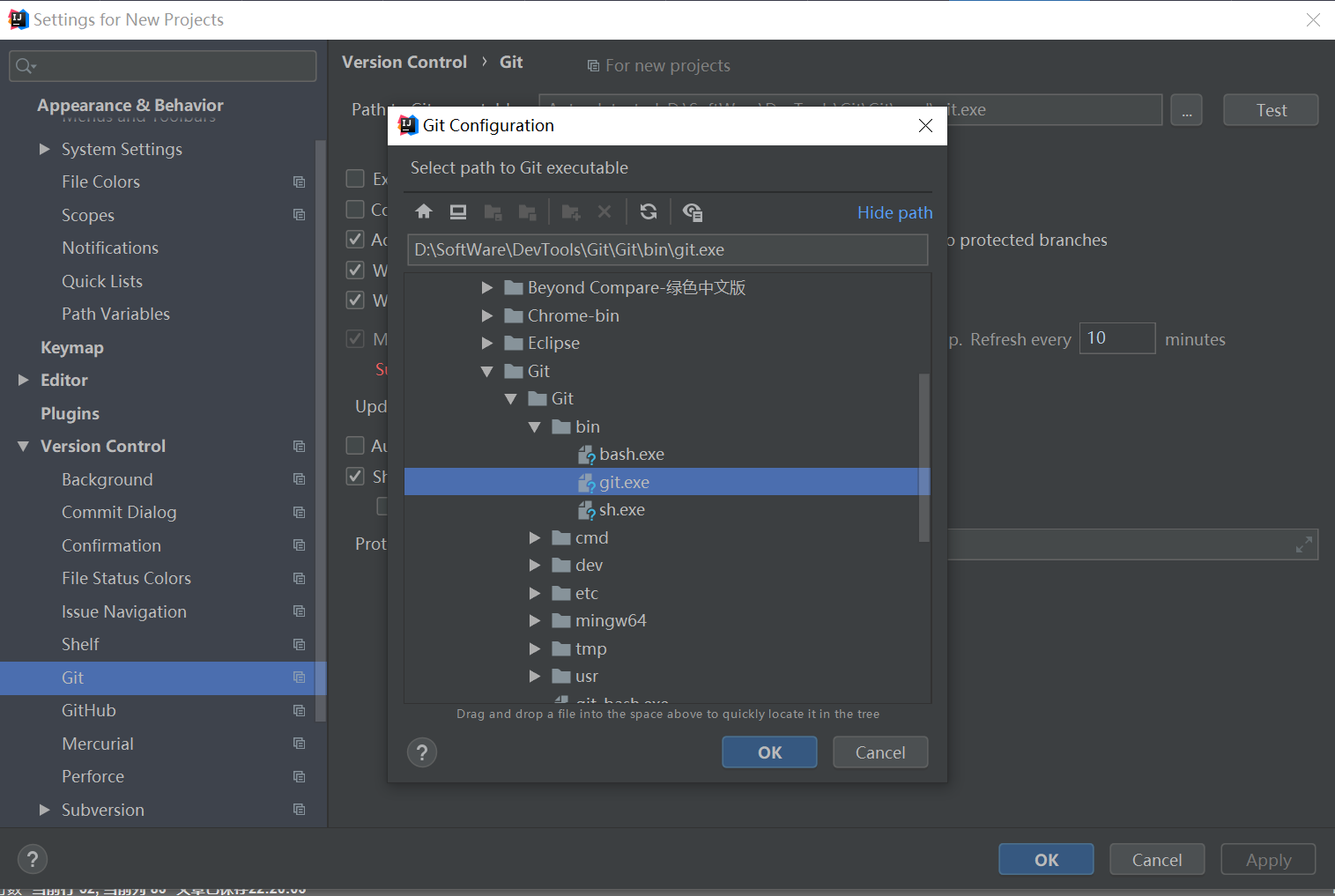Image resolution: width=1335 pixels, height=896 pixels.
Task: Jump to Desktop directory icon
Action: 458,211
